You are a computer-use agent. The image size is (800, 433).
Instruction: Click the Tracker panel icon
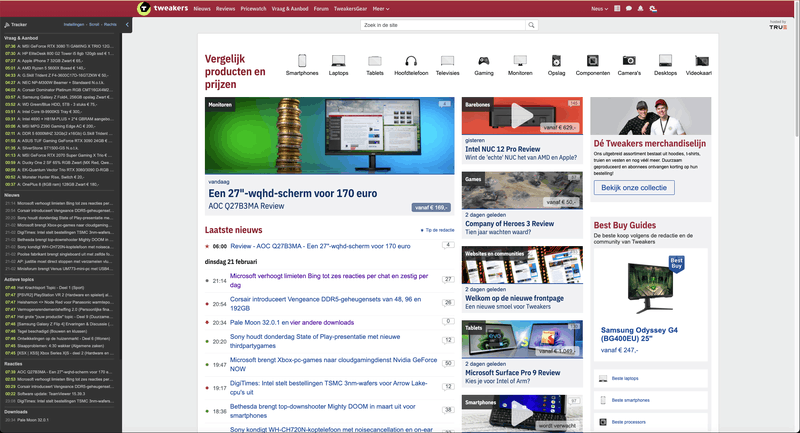[x=7, y=24]
